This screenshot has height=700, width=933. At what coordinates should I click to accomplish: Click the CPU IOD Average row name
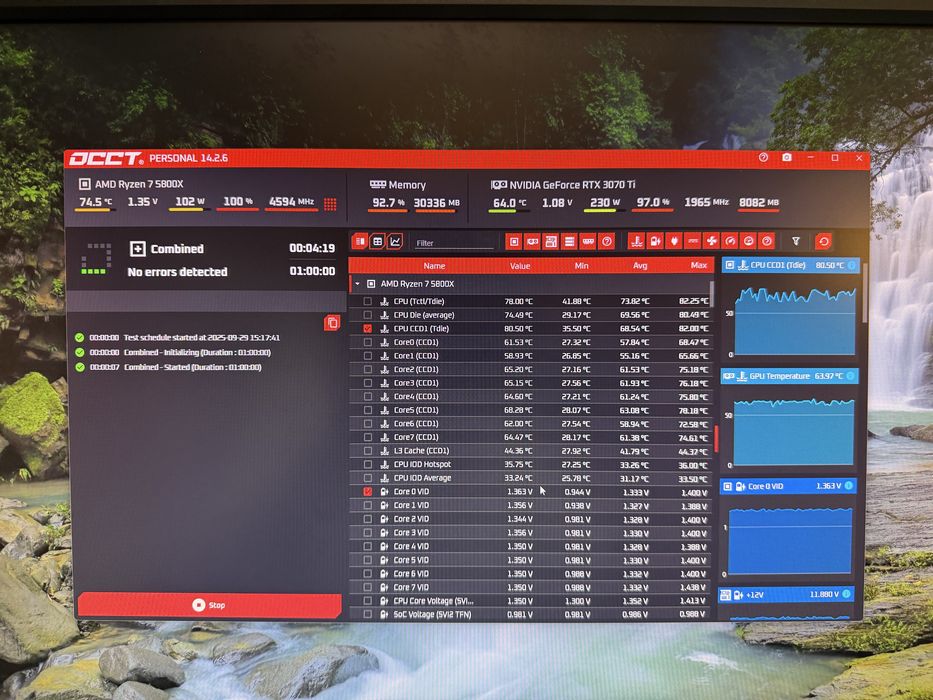pyautogui.click(x=422, y=478)
